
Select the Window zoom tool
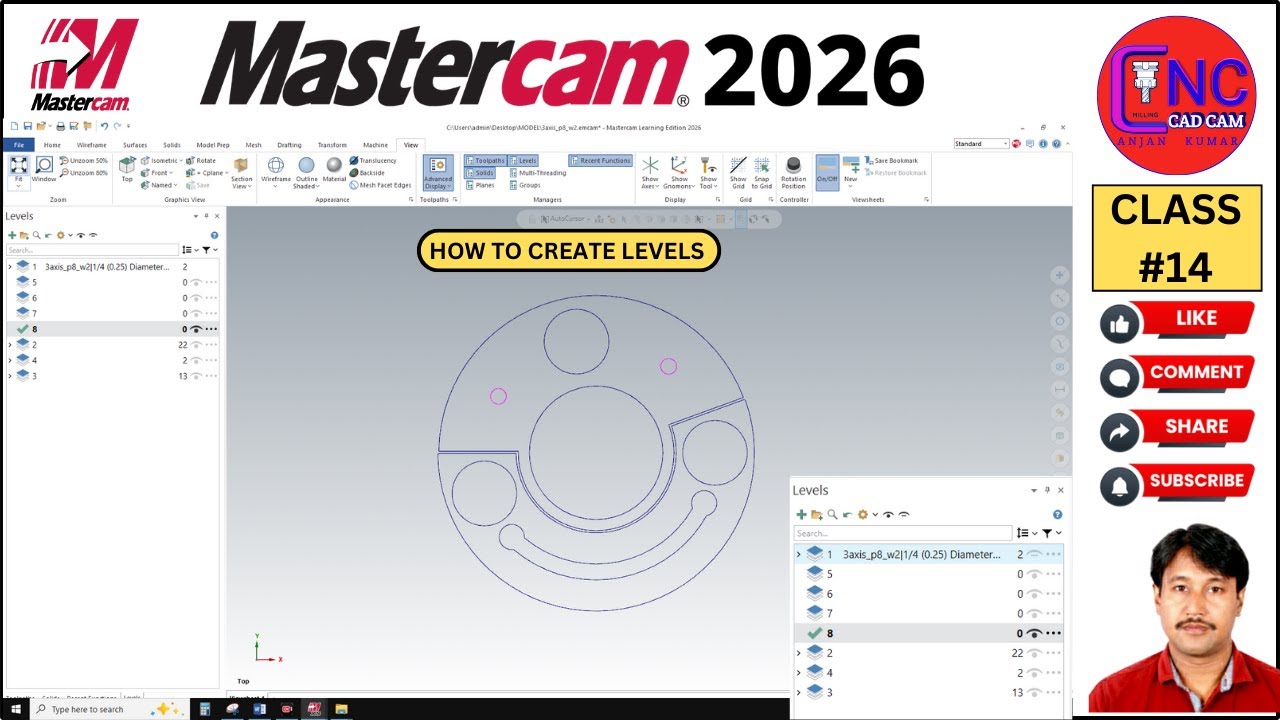(44, 168)
